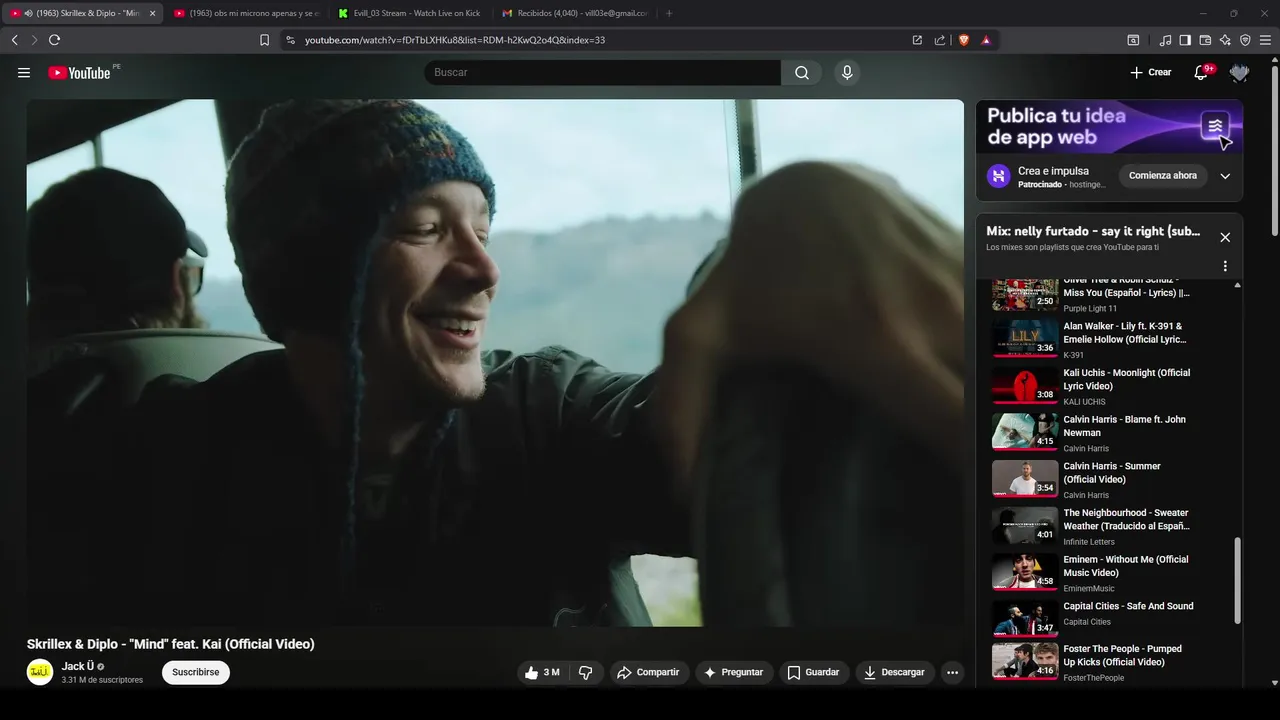Switch to the 'obs mi microno' tab
Image resolution: width=1280 pixels, height=720 pixels.
(x=246, y=13)
